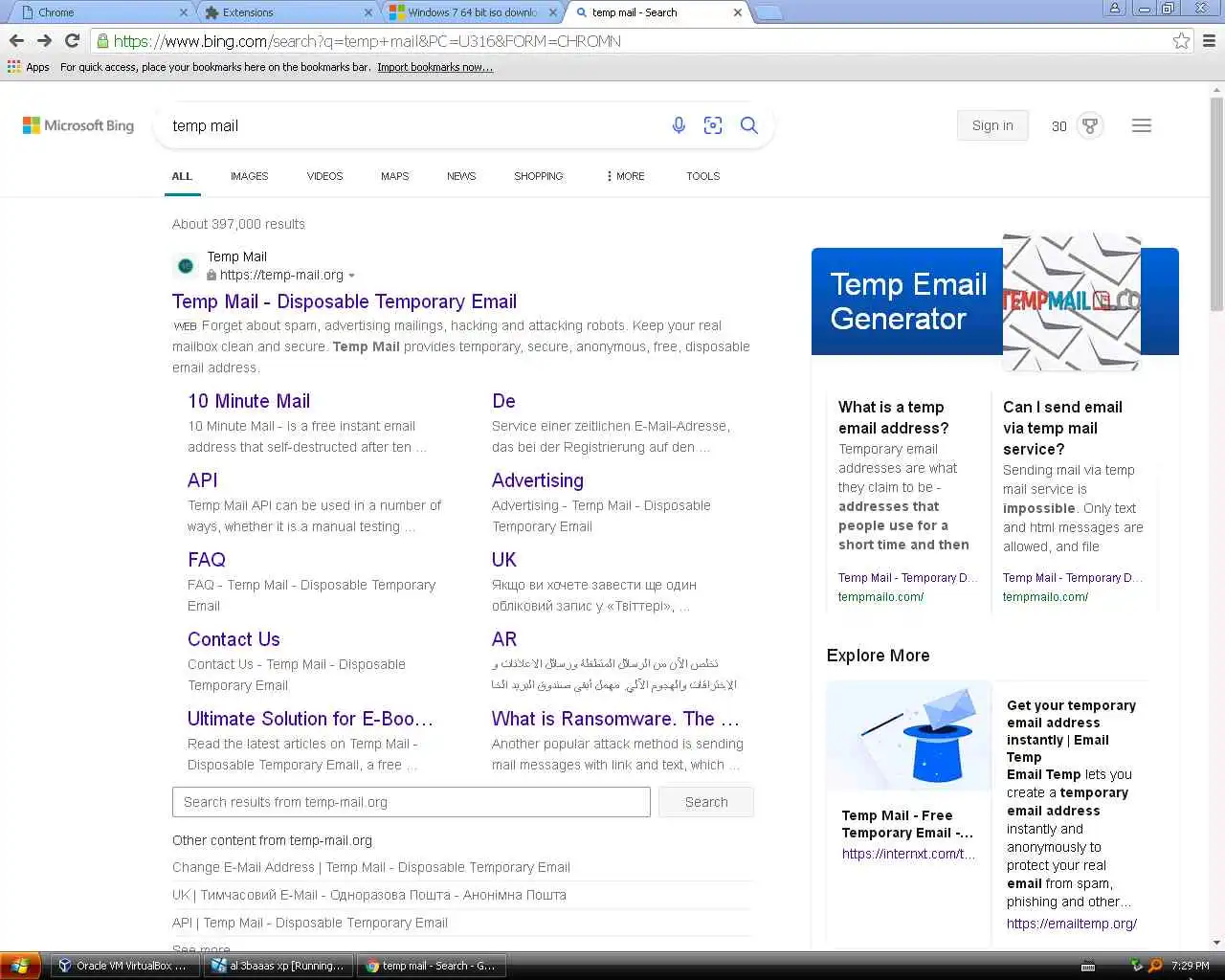Open the De sitelink
The height and width of the screenshot is (980, 1225).
pos(503,401)
